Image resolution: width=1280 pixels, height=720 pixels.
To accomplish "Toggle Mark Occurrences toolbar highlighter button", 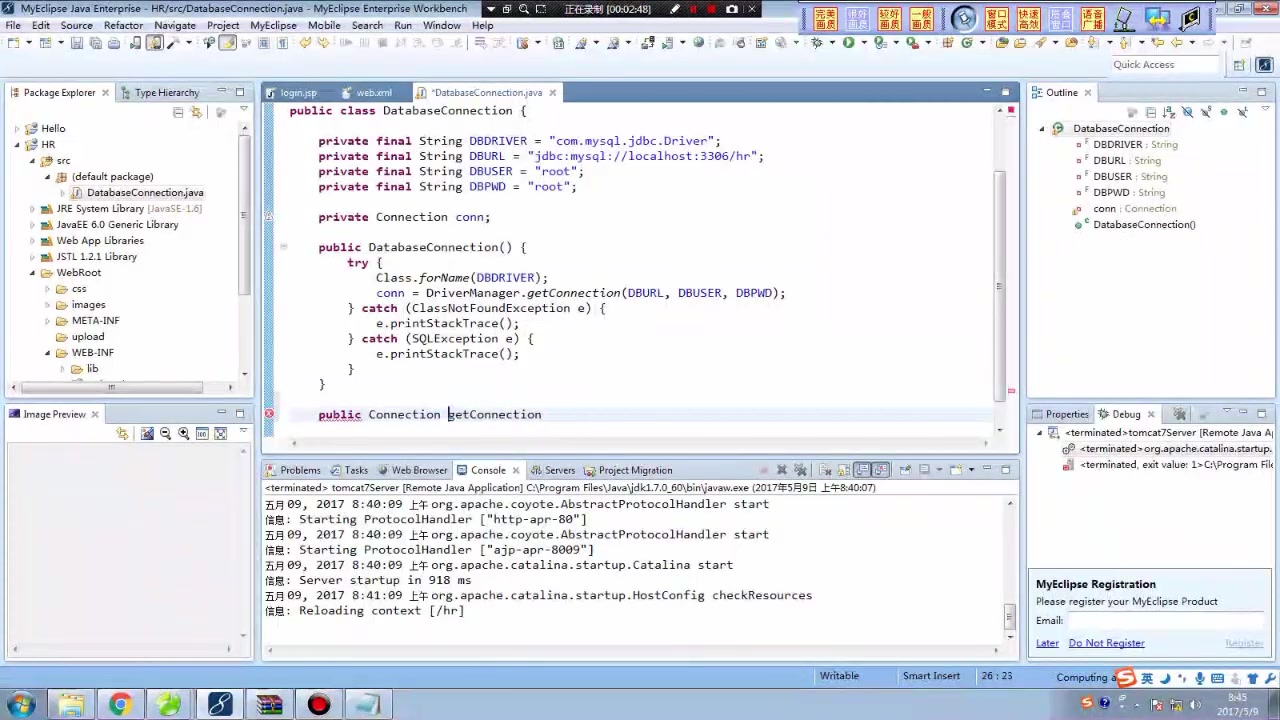I will click(x=228, y=43).
